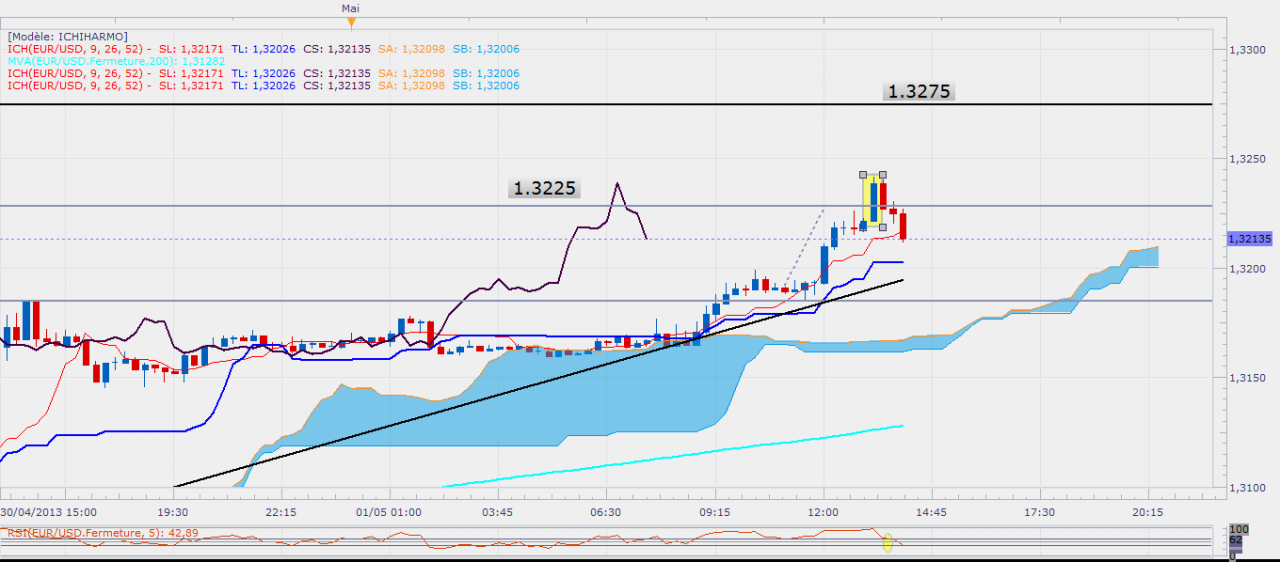Select the cyan MVA(EUR/USD.Fermeture,200) legend row
The height and width of the screenshot is (562, 1280).
(x=117, y=61)
